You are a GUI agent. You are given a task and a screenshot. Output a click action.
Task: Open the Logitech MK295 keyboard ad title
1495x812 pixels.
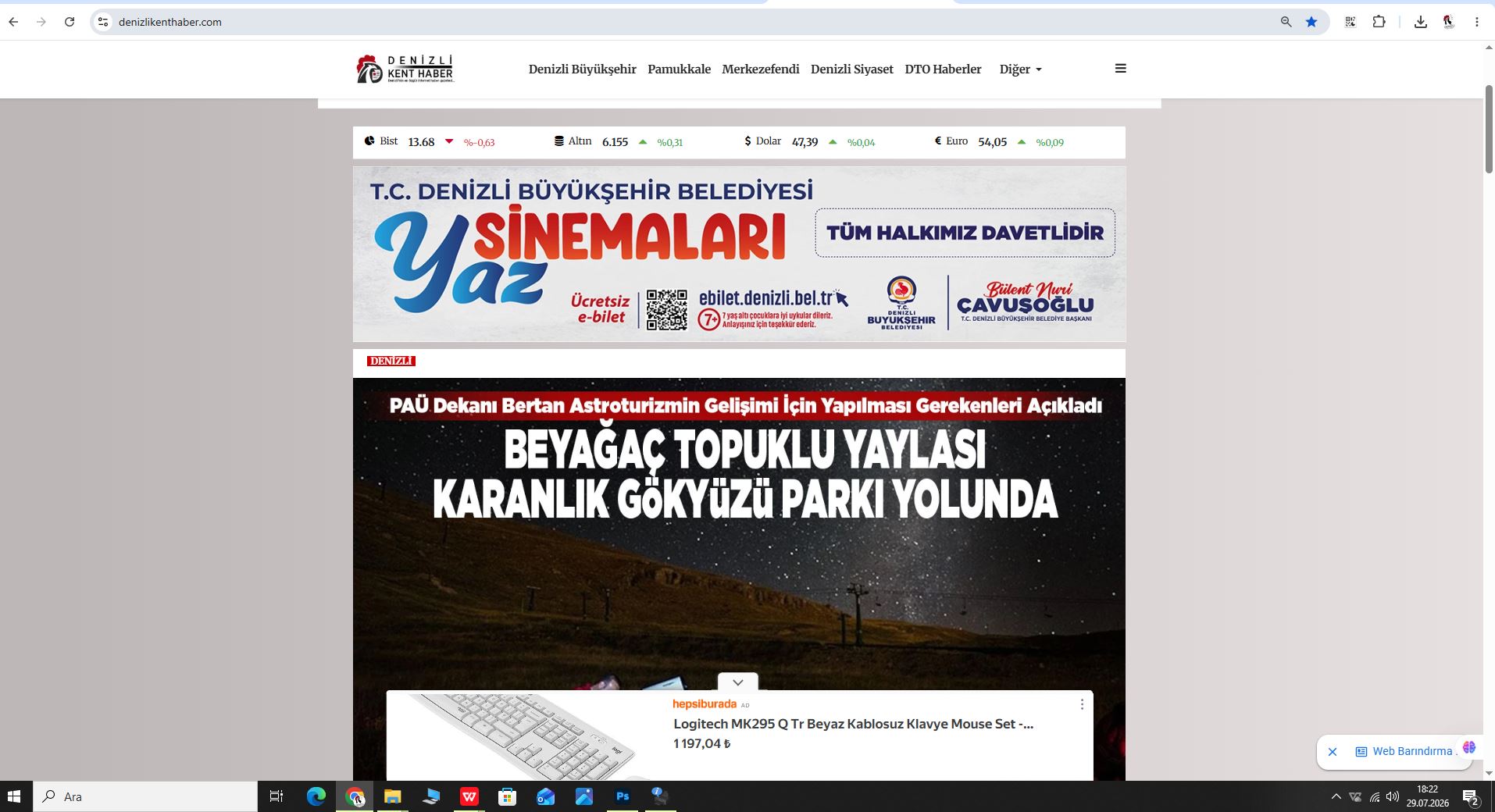click(x=853, y=724)
